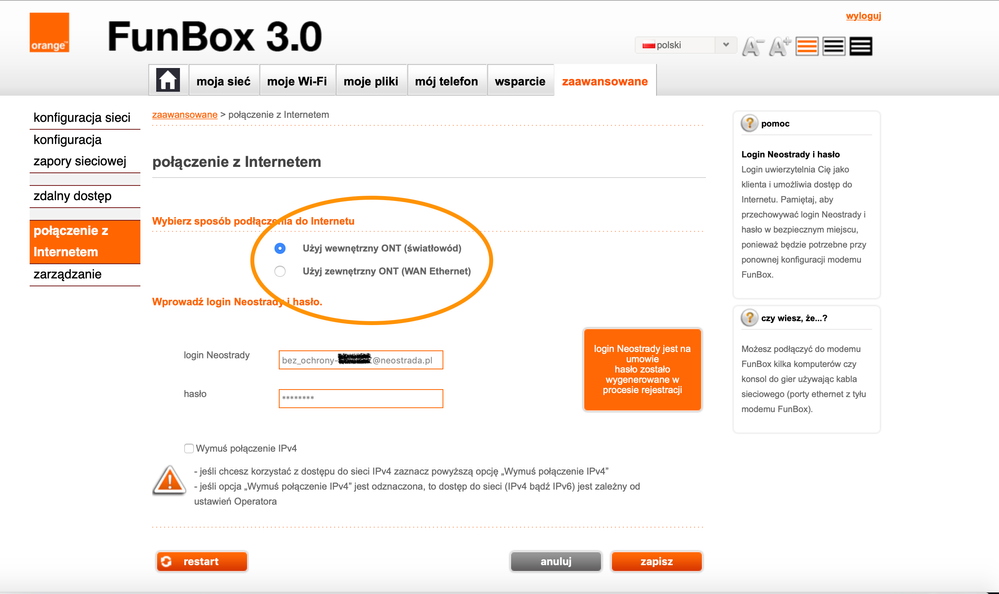The height and width of the screenshot is (594, 999).
Task: Click the 'czy wiesz, że' question icon
Action: 749,317
